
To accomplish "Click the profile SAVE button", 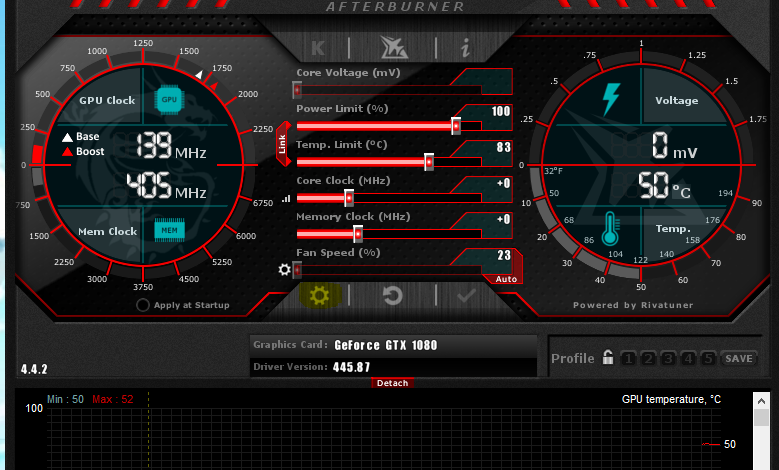I will pyautogui.click(x=739, y=358).
